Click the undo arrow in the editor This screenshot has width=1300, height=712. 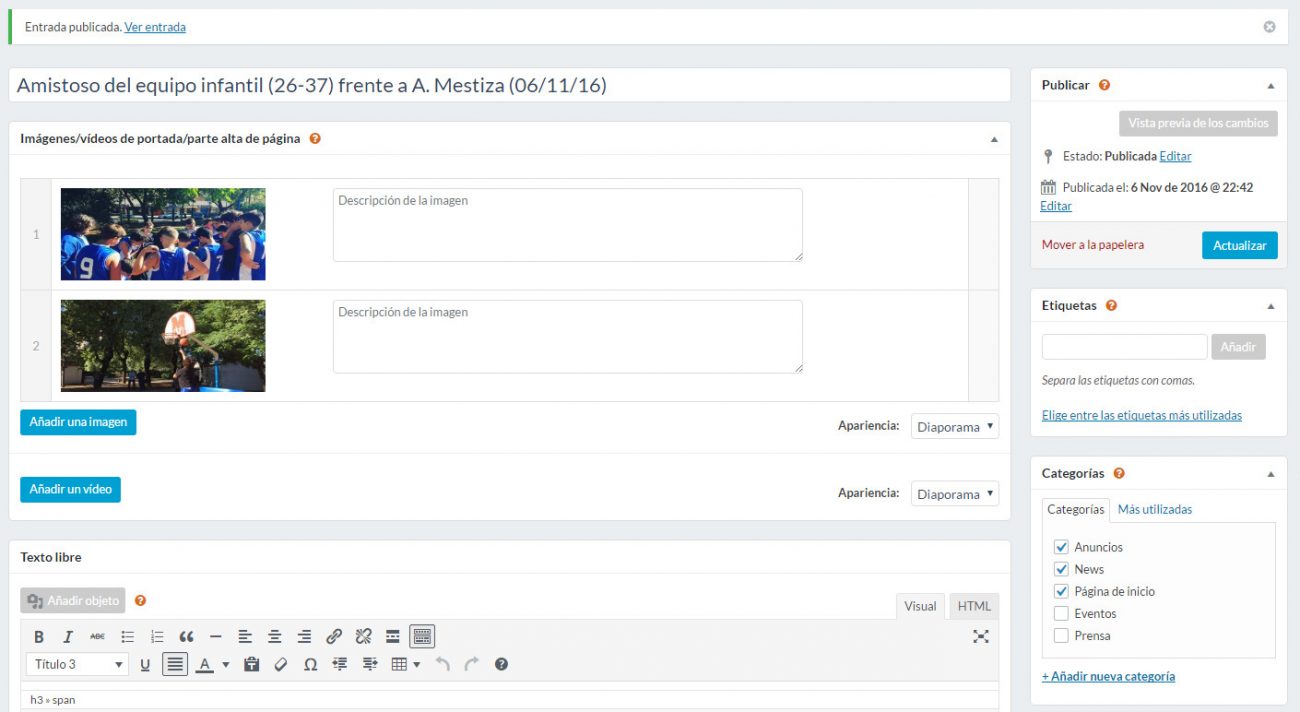coord(443,664)
